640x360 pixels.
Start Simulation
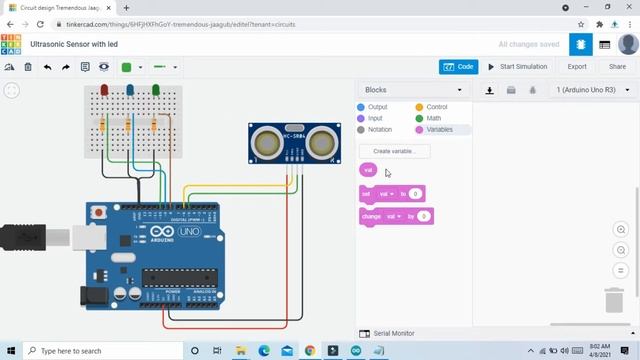point(518,67)
